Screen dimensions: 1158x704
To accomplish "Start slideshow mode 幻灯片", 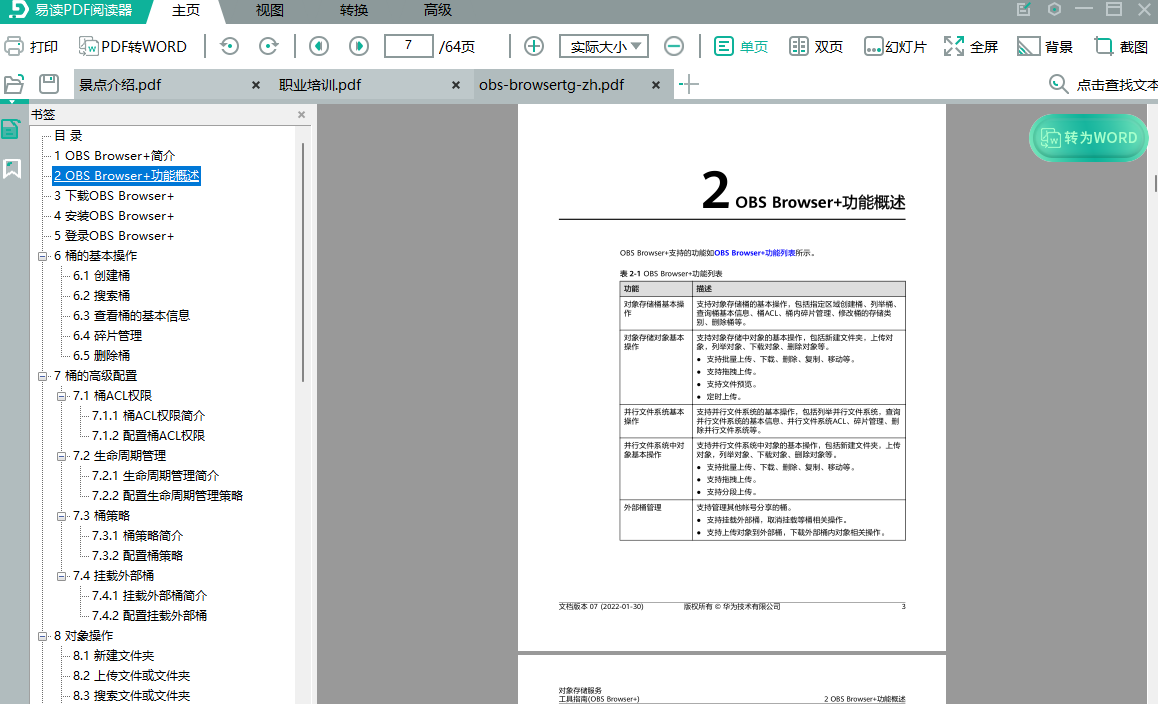I will 895,47.
